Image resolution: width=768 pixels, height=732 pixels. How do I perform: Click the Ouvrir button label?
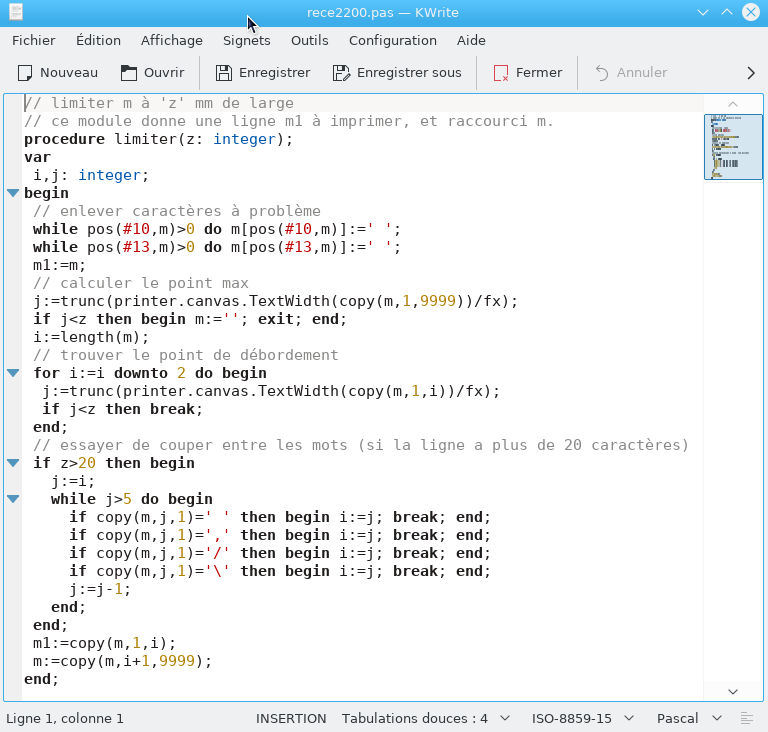(164, 73)
